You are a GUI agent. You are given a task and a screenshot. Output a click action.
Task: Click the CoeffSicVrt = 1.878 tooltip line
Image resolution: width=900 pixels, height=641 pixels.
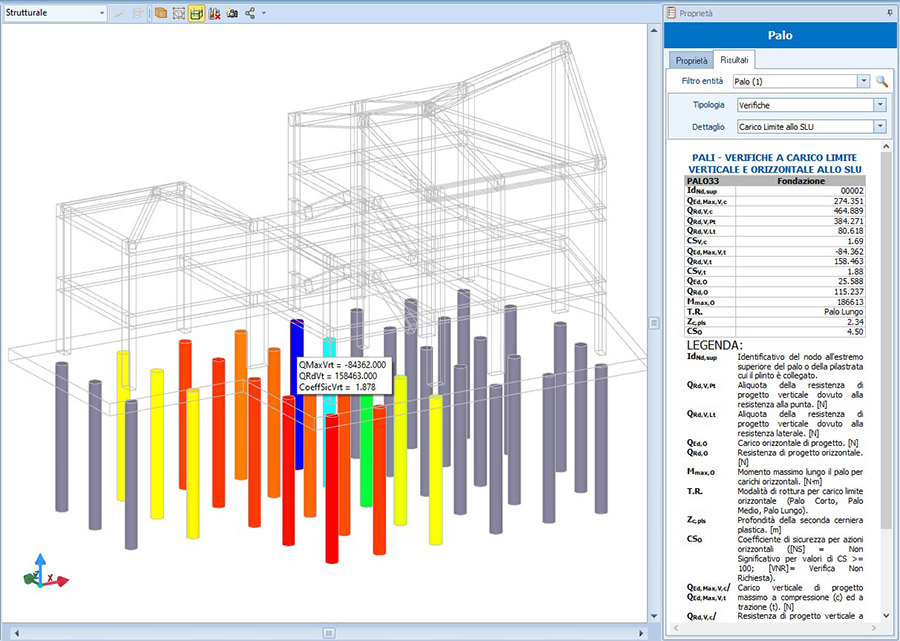(x=337, y=387)
